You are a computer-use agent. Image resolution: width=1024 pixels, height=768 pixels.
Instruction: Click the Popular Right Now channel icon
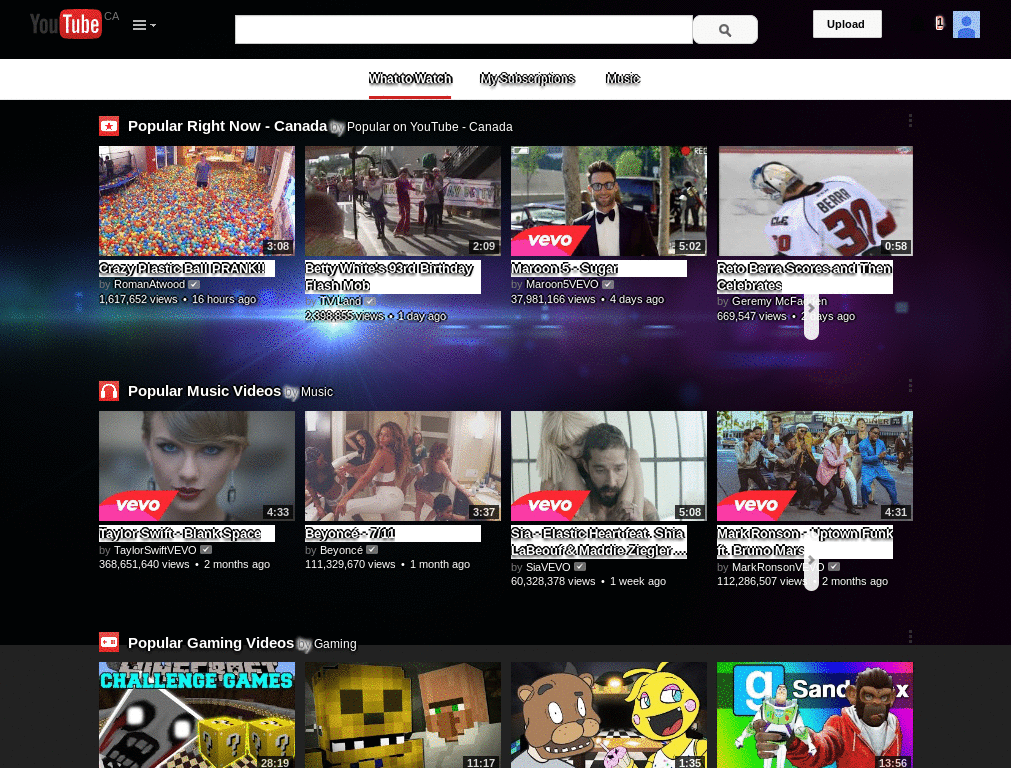[x=109, y=126]
